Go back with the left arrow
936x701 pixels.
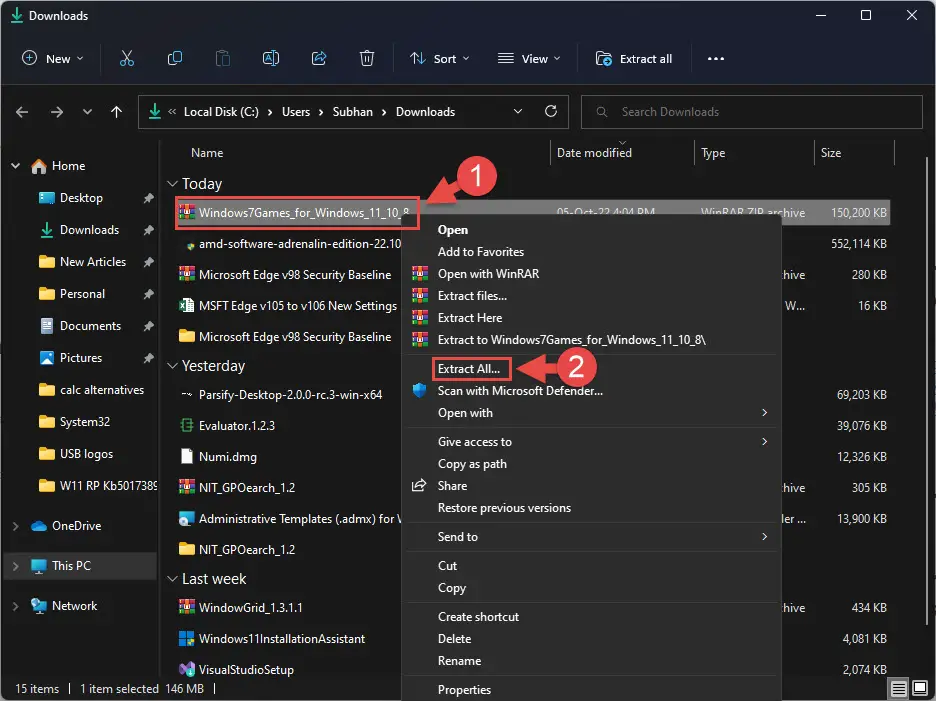pos(22,112)
